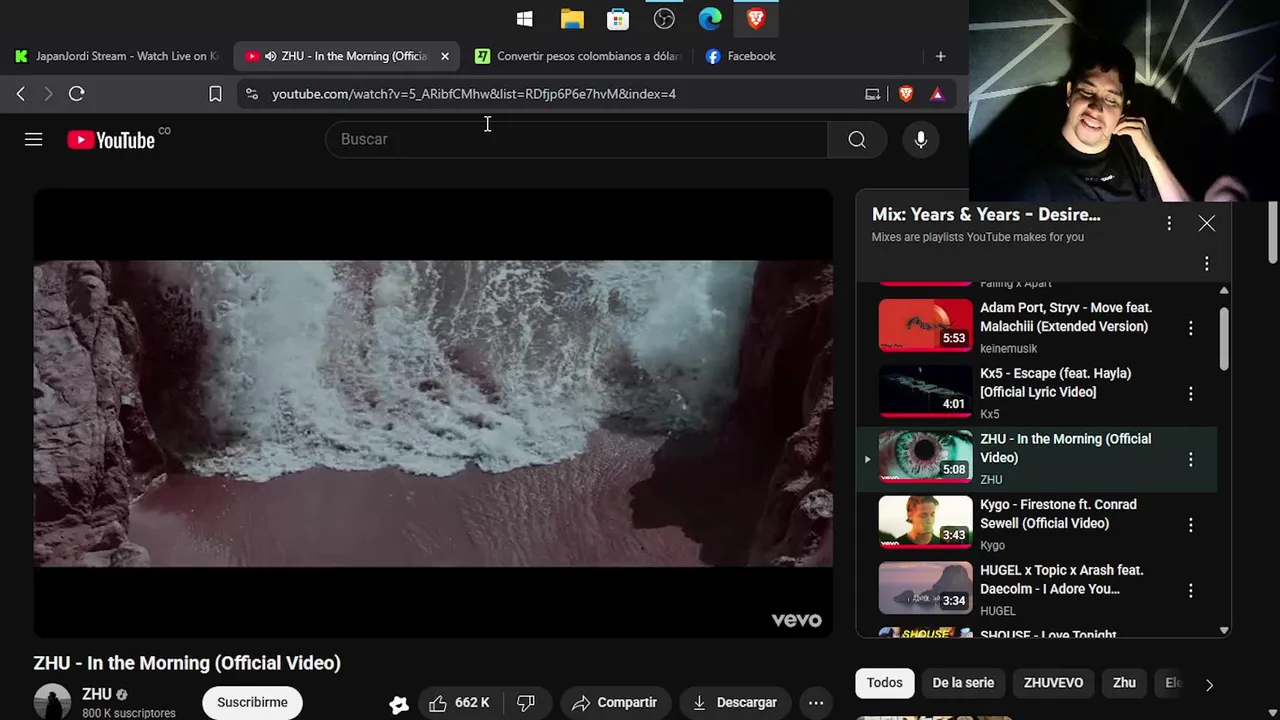The width and height of the screenshot is (1280, 720).
Task: Open OBS Studio from taskbar
Action: (x=664, y=18)
